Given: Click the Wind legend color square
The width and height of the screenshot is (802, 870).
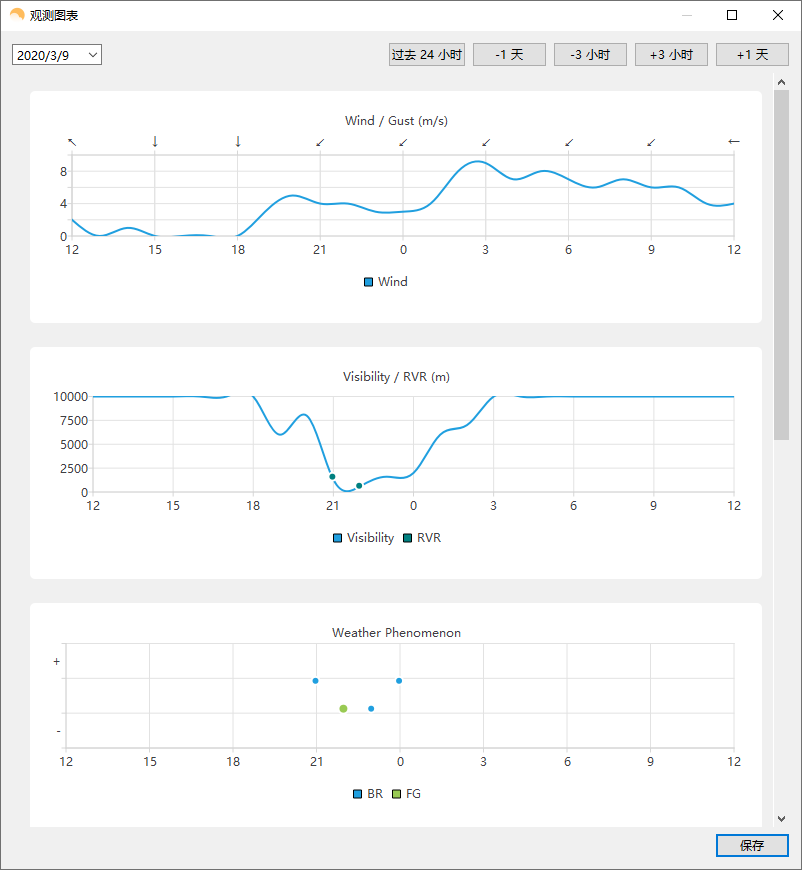Looking at the screenshot, I should tap(368, 282).
